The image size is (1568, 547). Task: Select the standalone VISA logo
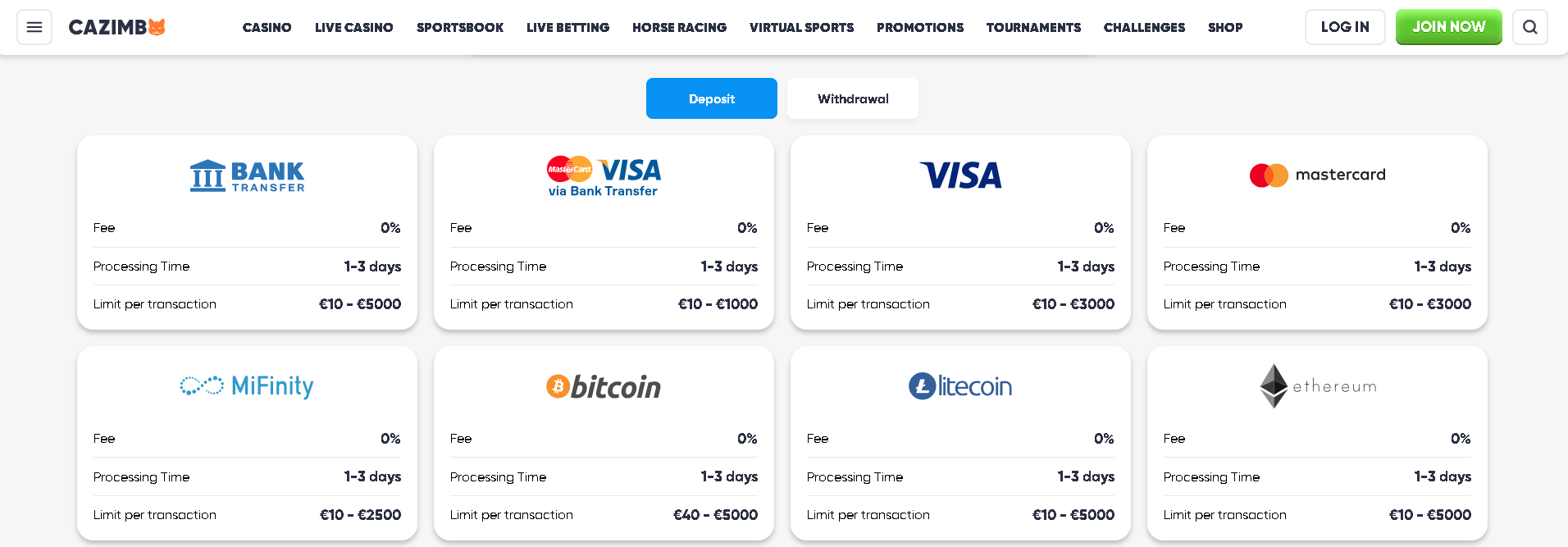960,175
